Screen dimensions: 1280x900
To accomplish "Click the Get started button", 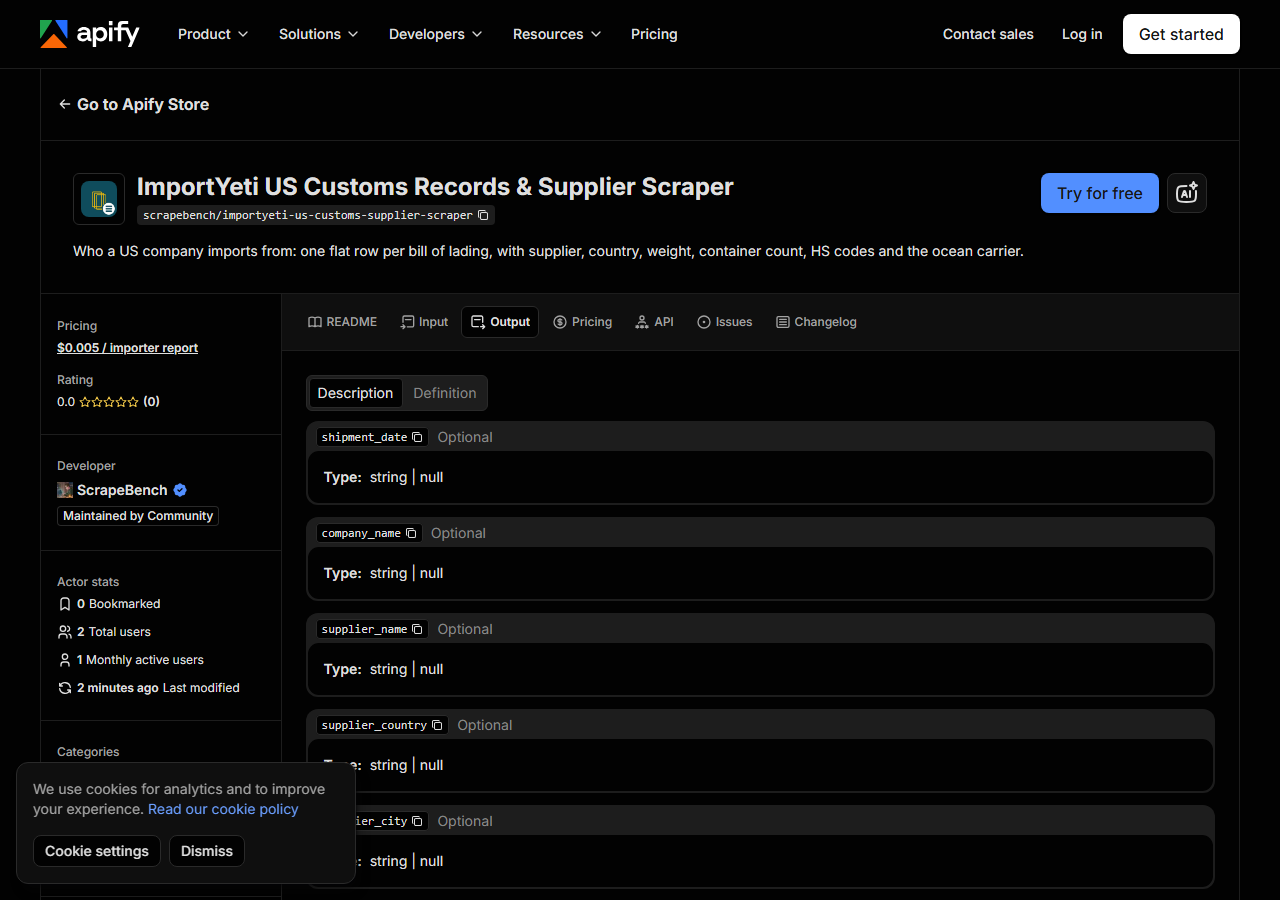I will coord(1181,34).
